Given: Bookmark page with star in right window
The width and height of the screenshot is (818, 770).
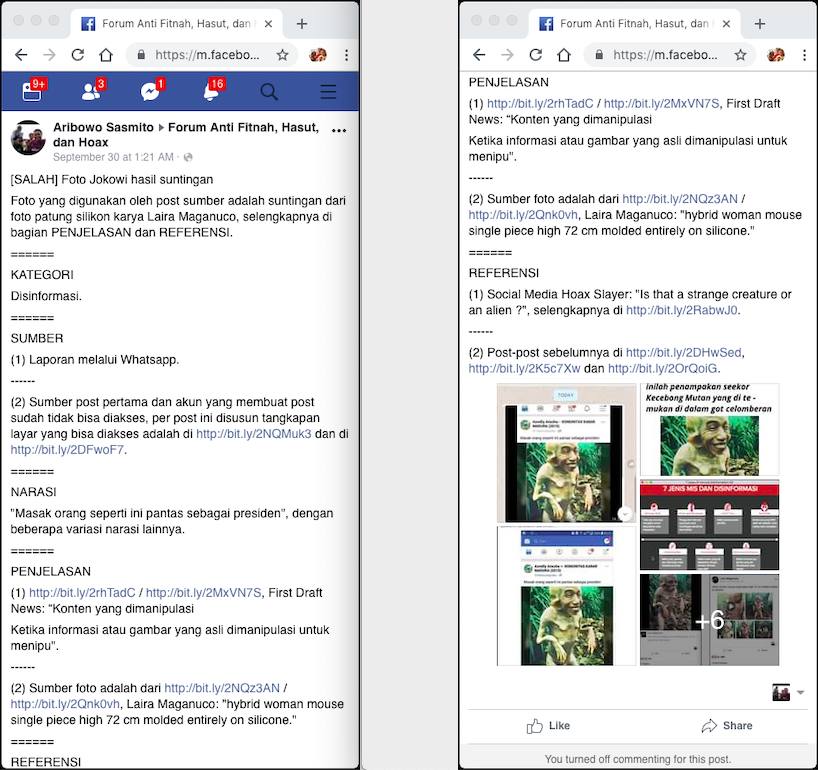Looking at the screenshot, I should [x=740, y=55].
